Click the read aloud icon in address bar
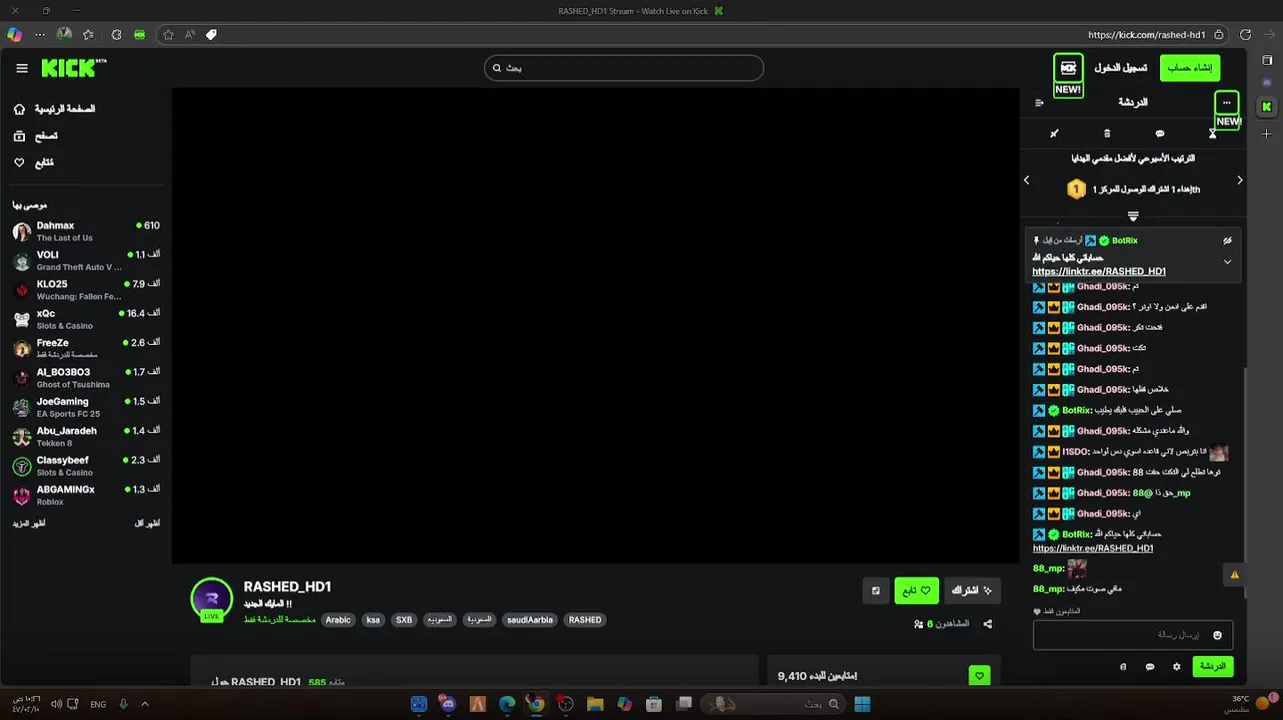1283x720 pixels. coord(190,34)
